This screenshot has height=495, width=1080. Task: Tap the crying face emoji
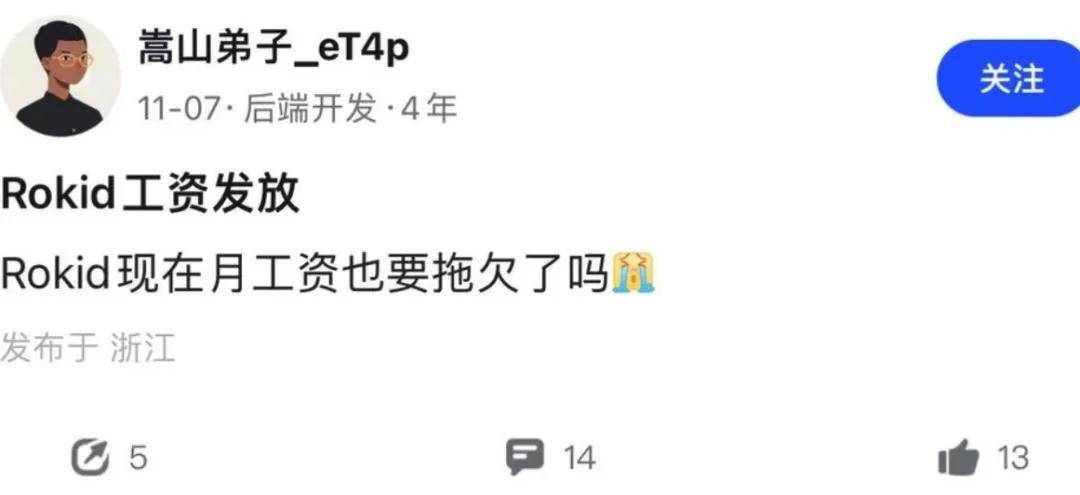[633, 273]
